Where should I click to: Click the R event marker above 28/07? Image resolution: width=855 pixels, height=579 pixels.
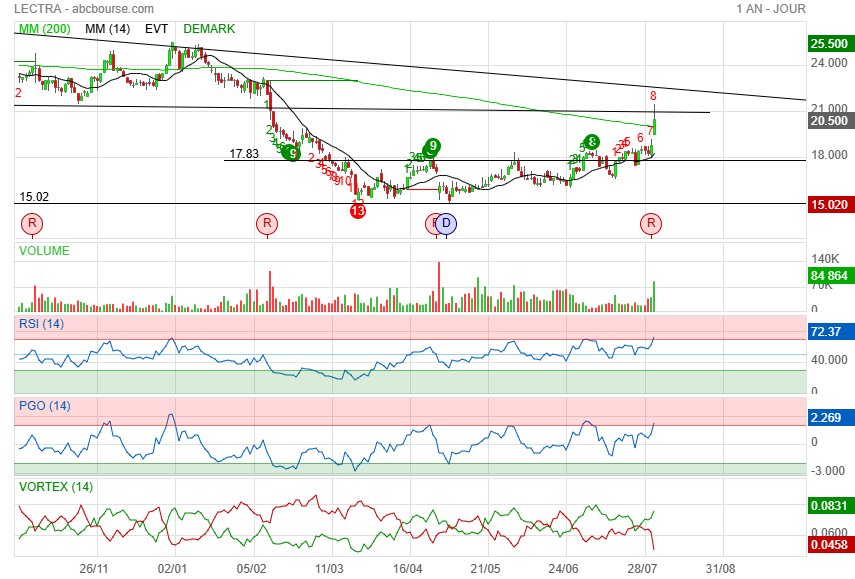pos(651,224)
